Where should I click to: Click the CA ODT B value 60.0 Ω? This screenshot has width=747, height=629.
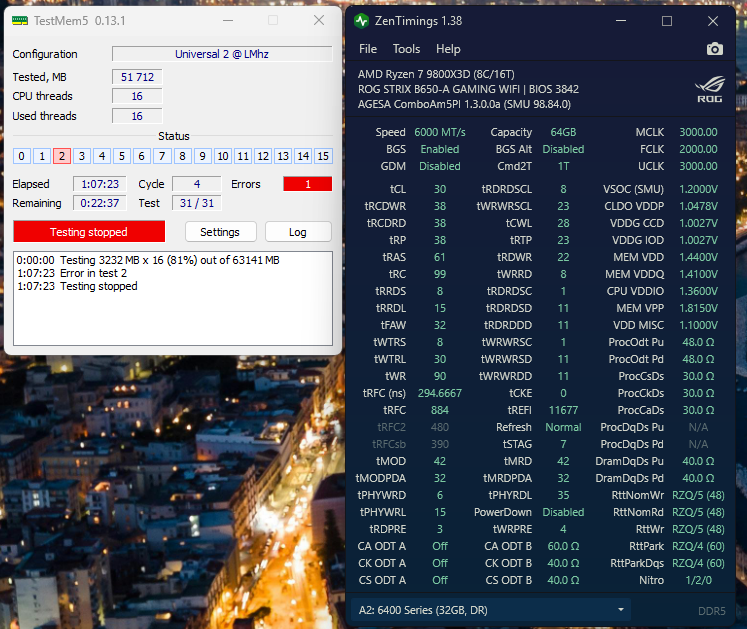[x=563, y=546]
